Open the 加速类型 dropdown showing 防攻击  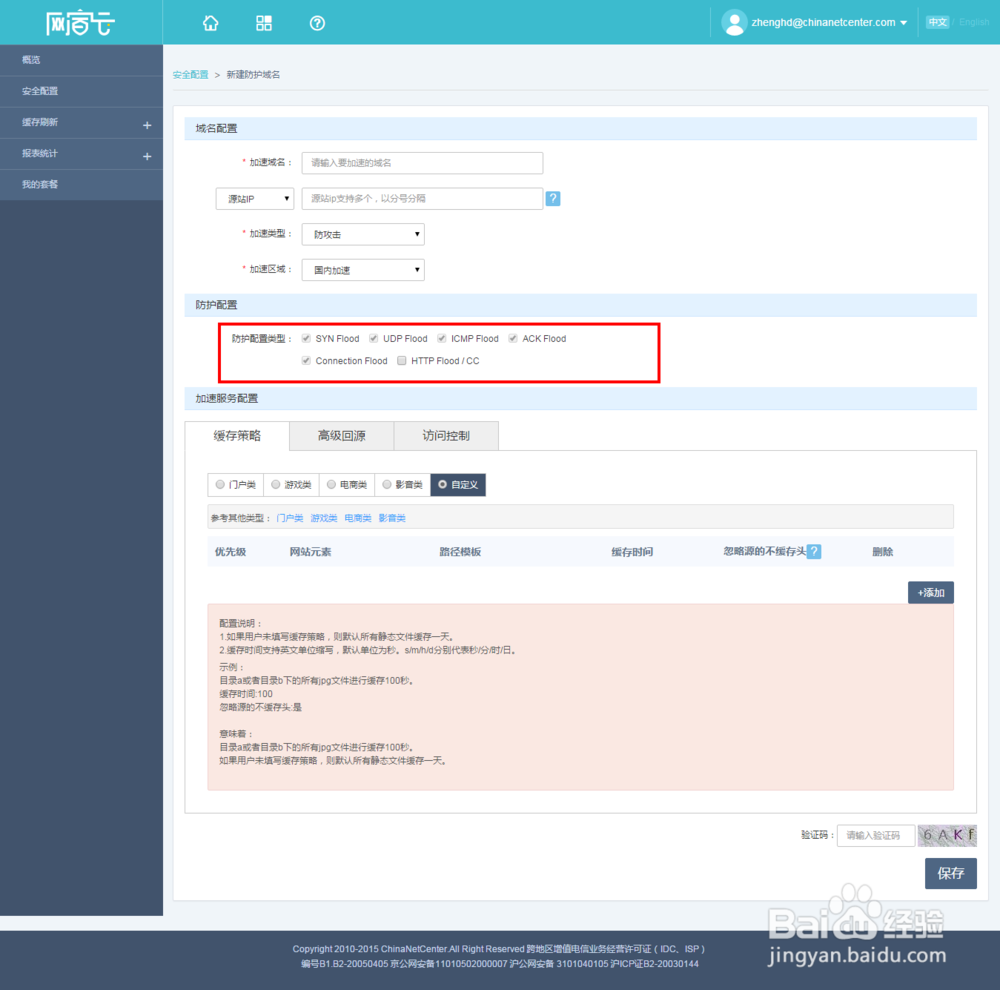(363, 234)
